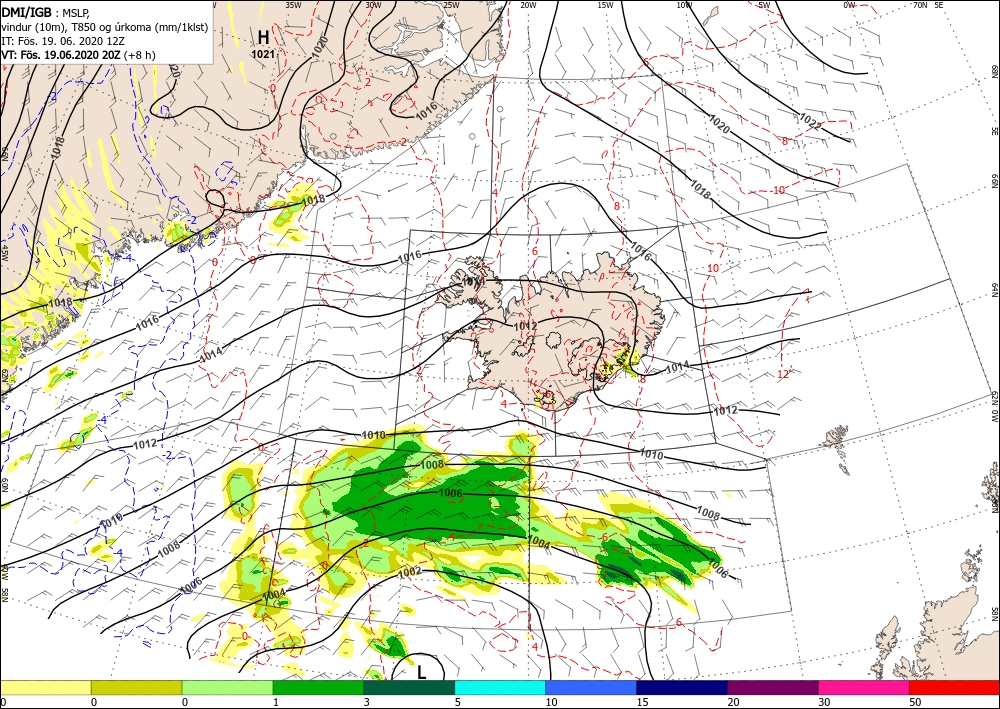
Task: Pick the cyan 5–10 mm legend swatch
Action: tap(500, 687)
